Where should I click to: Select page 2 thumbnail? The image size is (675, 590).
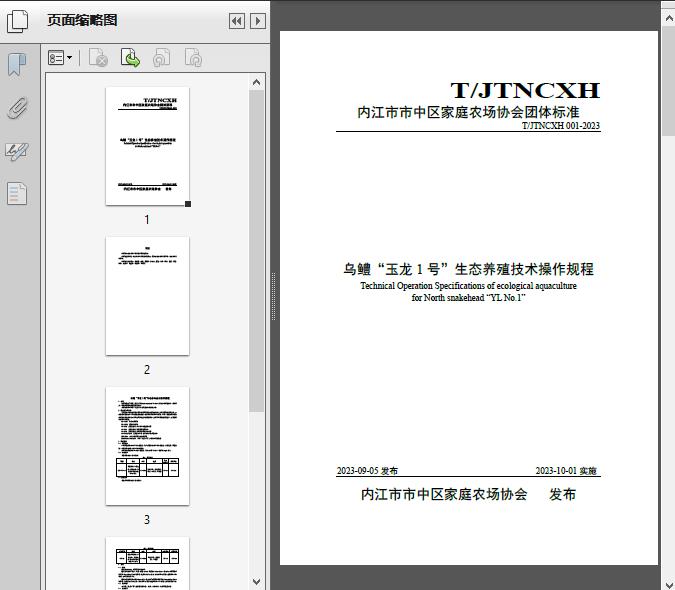pyautogui.click(x=147, y=296)
